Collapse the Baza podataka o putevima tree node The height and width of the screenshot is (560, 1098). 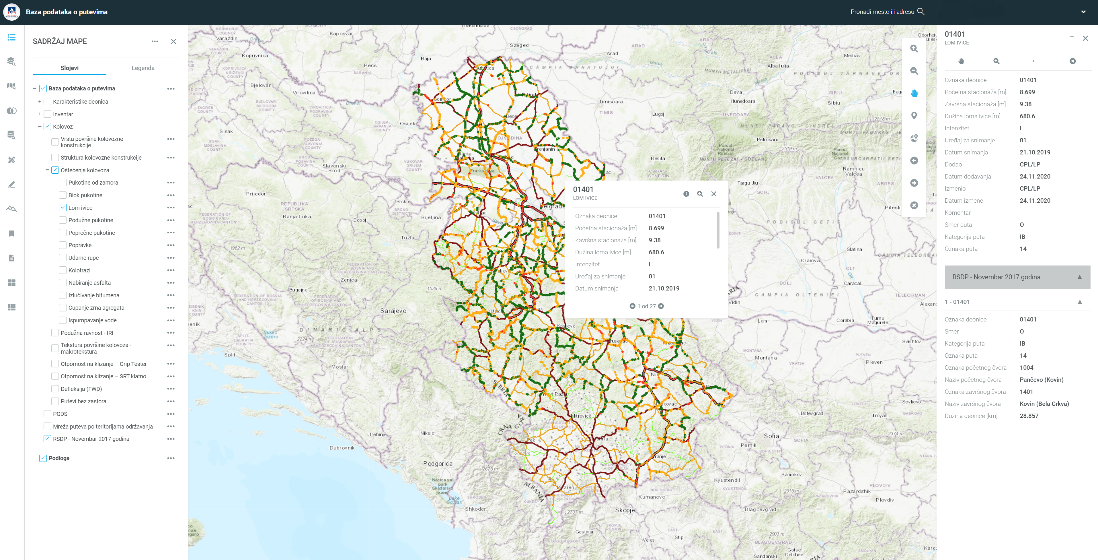pos(34,89)
